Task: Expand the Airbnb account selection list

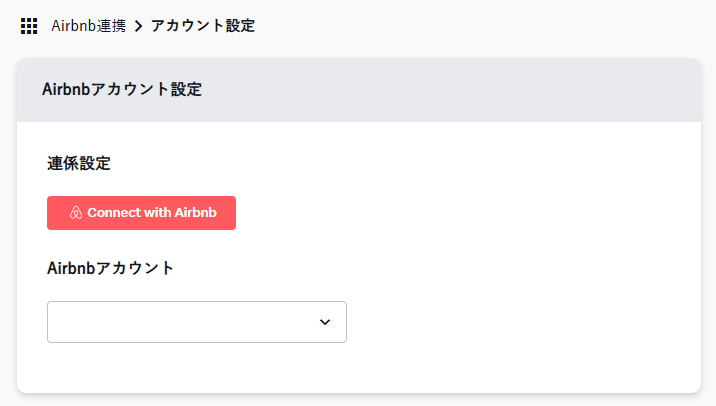Action: 196,322
